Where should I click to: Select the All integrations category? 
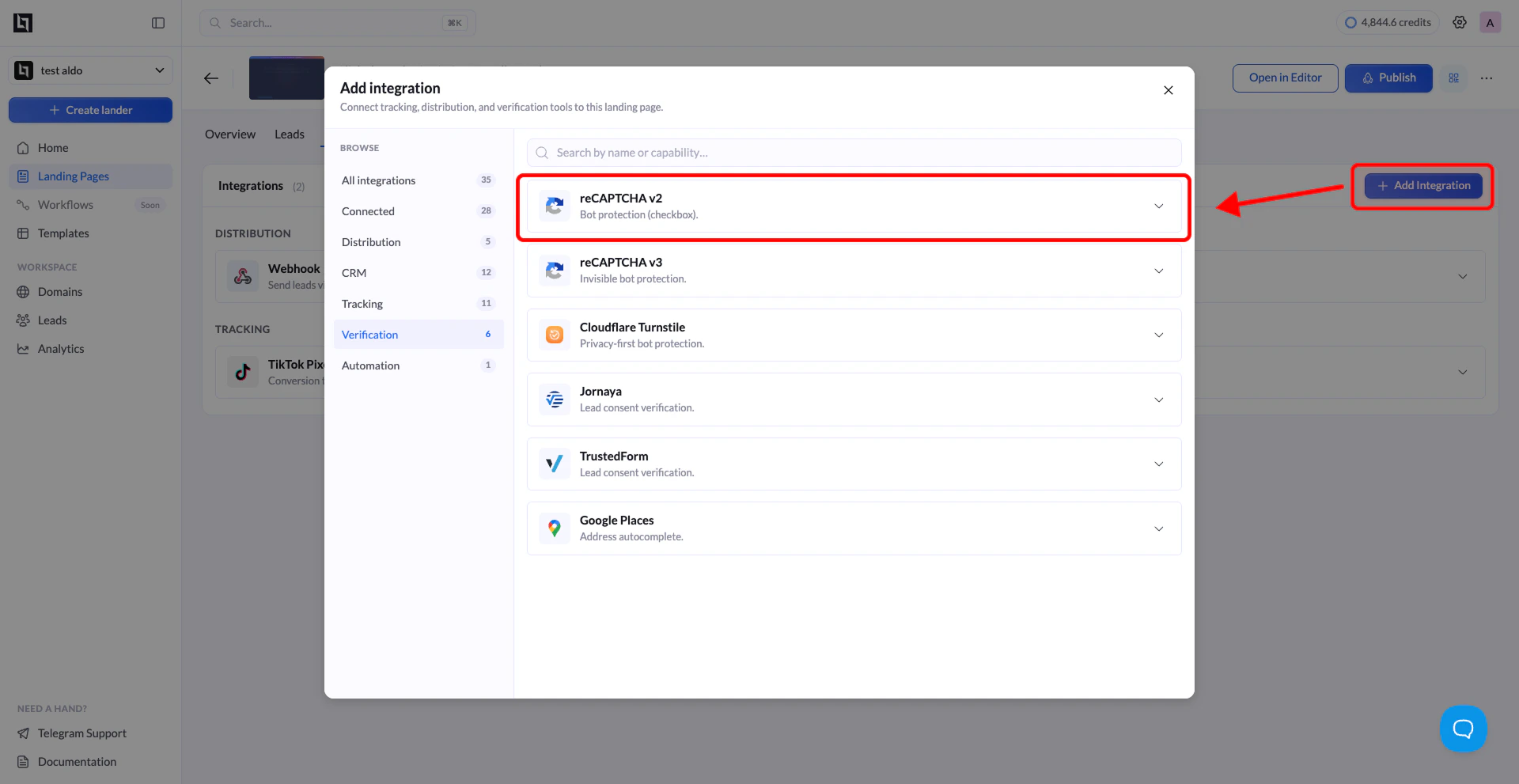[x=419, y=180]
